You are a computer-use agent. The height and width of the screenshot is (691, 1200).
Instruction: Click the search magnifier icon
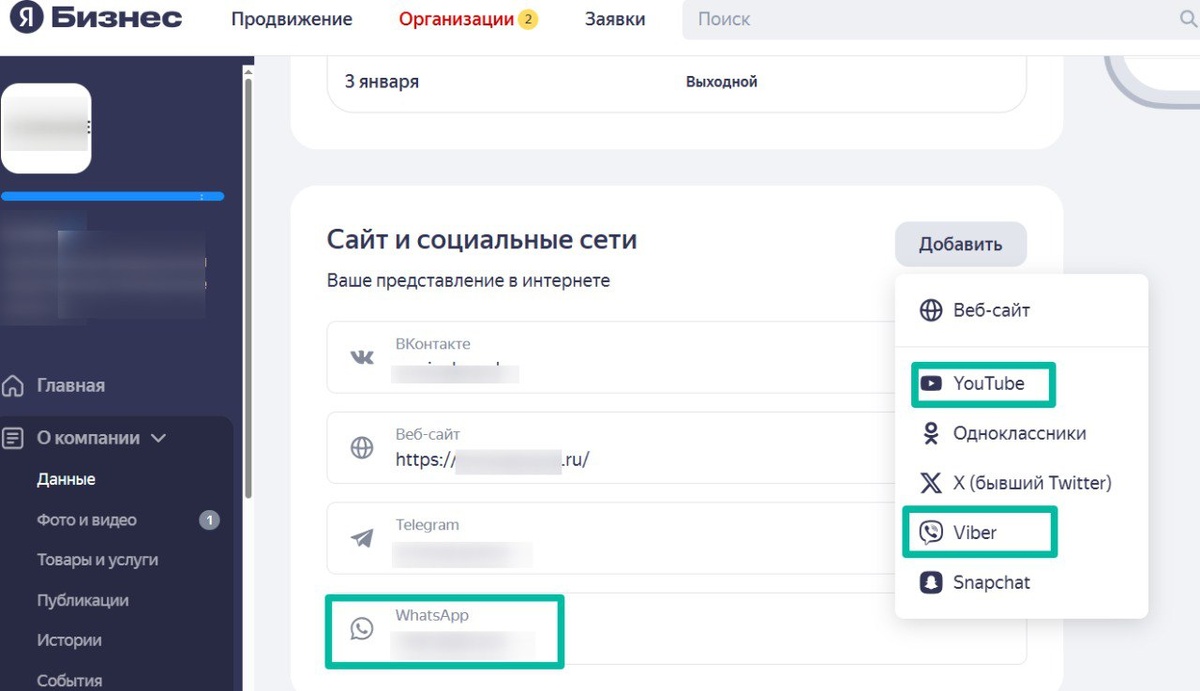(1189, 19)
